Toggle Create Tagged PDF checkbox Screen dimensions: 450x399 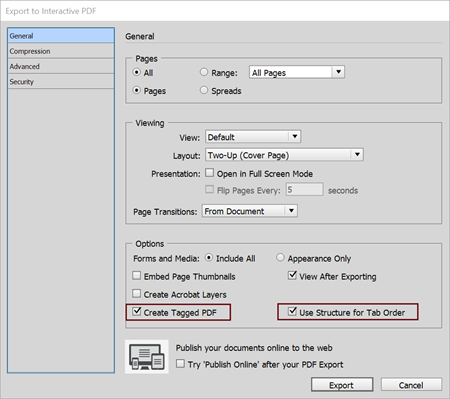point(137,311)
